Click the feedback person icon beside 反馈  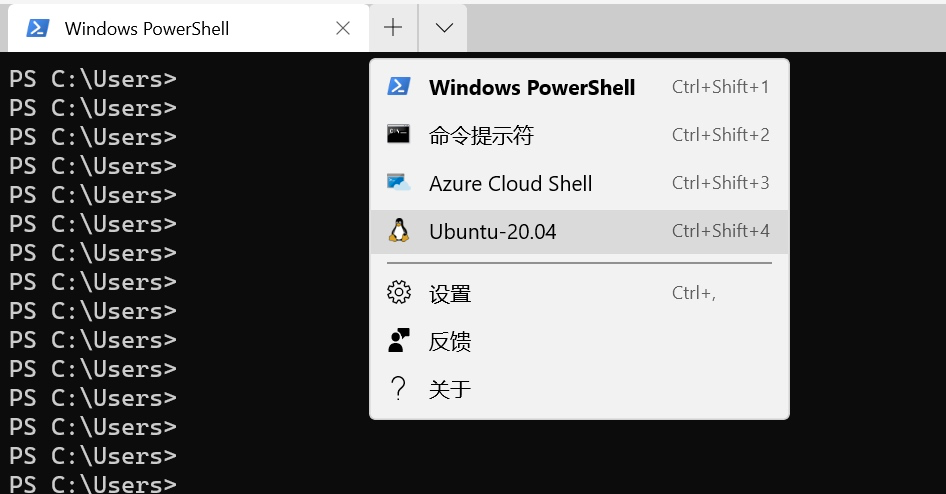click(x=399, y=341)
